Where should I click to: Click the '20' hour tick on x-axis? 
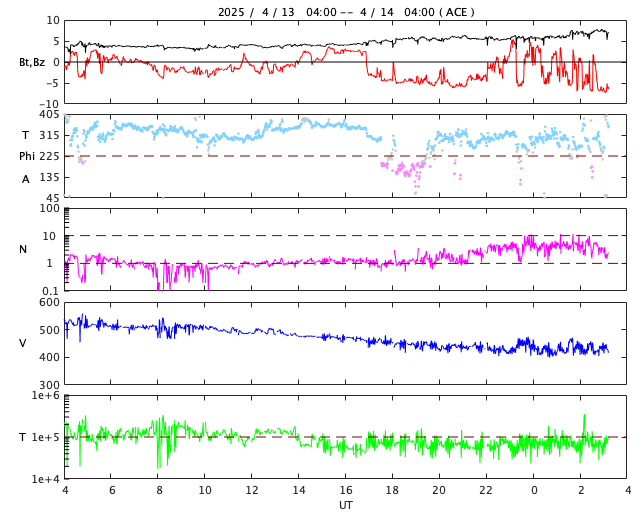[439, 490]
